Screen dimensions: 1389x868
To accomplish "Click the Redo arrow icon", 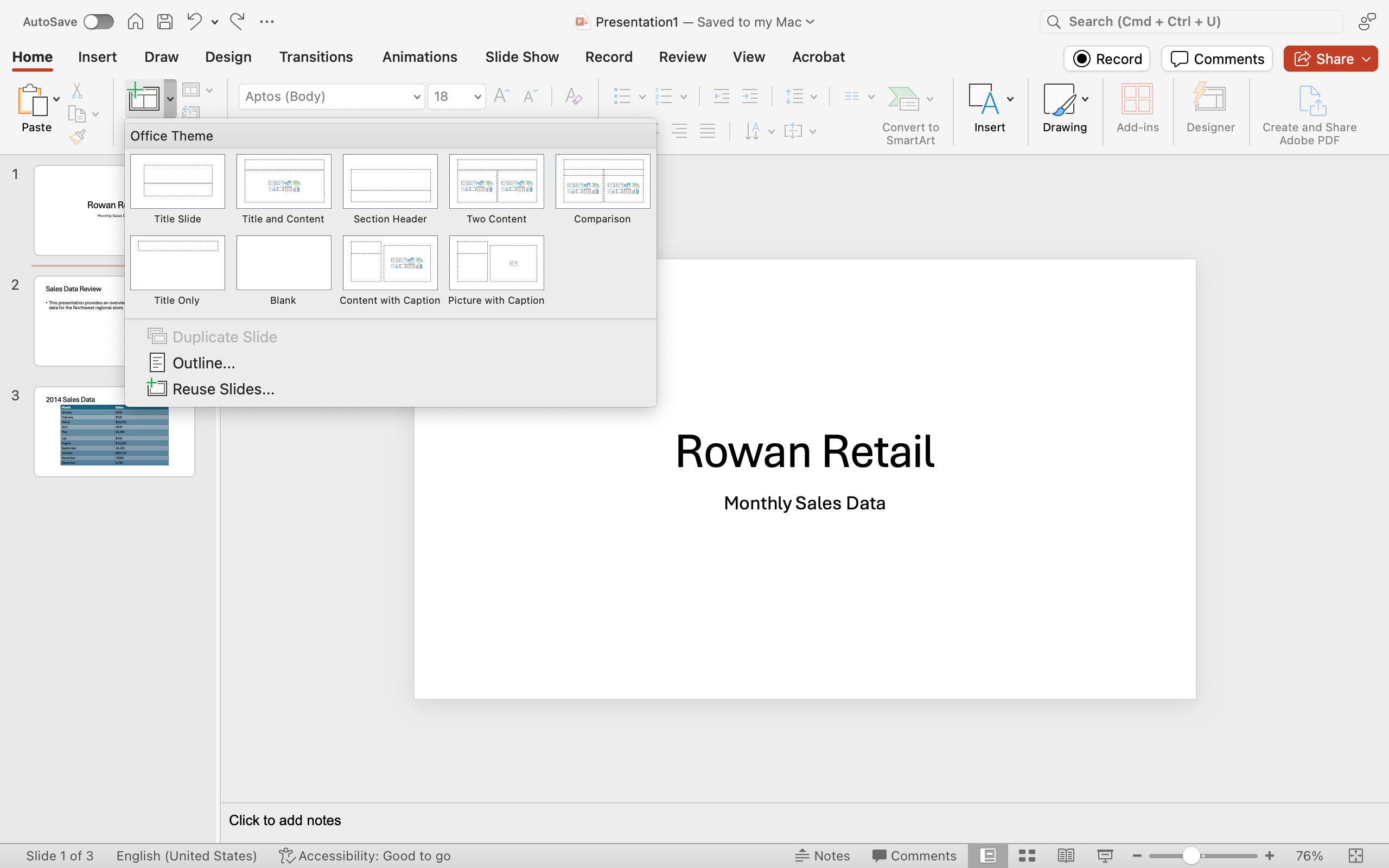I will point(237,22).
